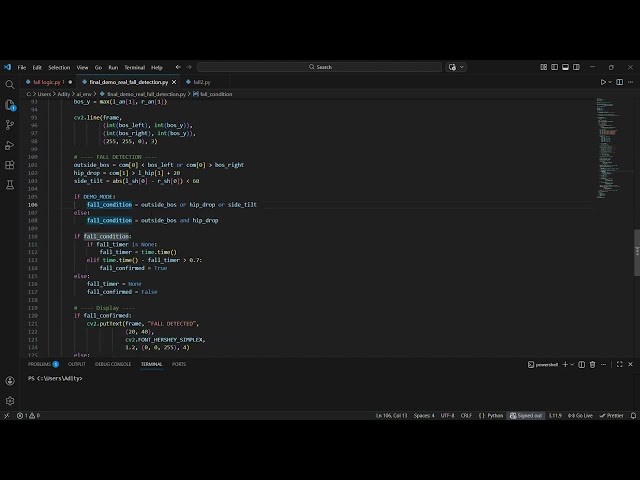Go to line via Ln 106, Col 13
Screen dimensions: 640x480
[391, 416]
